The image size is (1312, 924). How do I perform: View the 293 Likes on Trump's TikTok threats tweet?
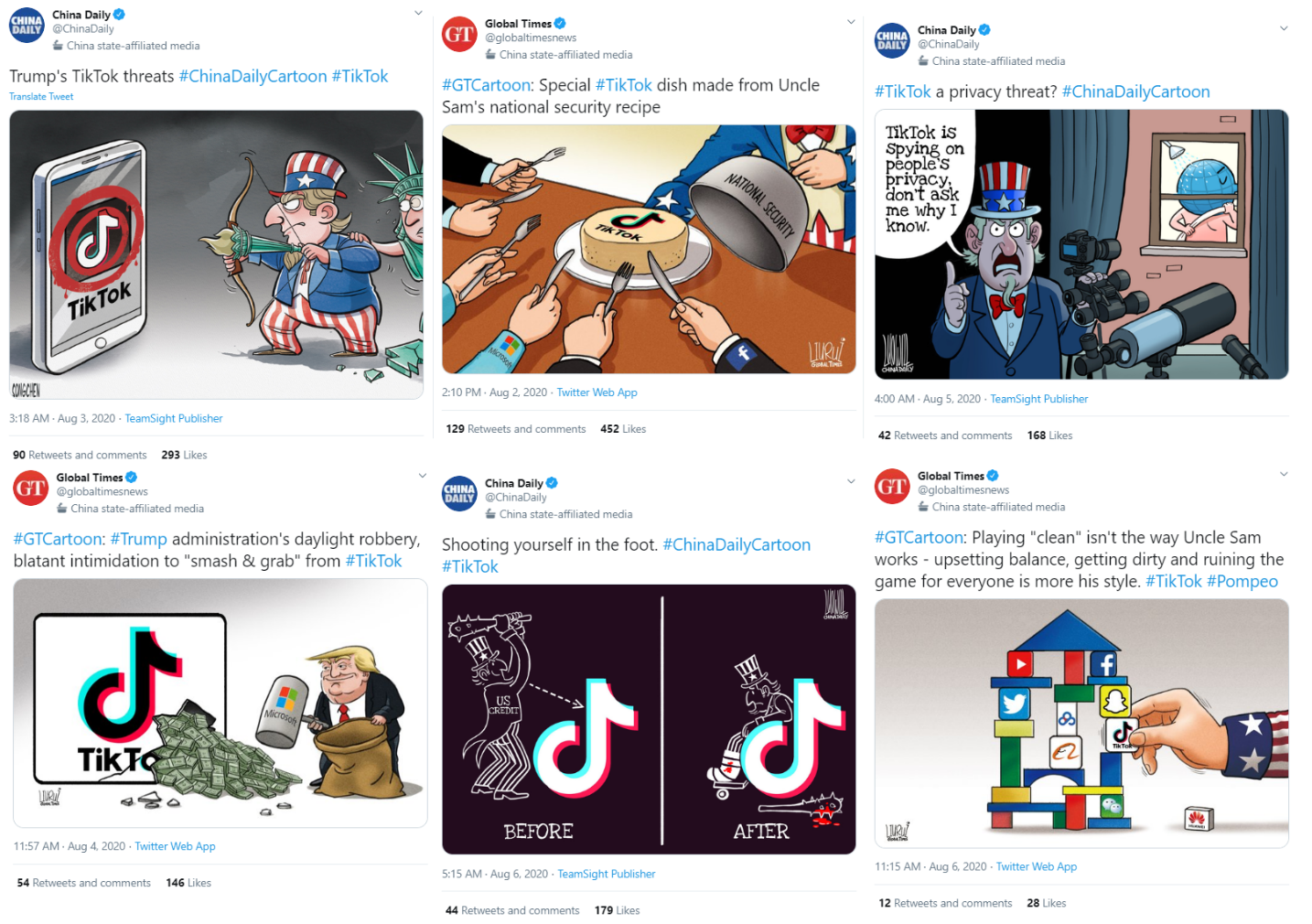pos(184,455)
